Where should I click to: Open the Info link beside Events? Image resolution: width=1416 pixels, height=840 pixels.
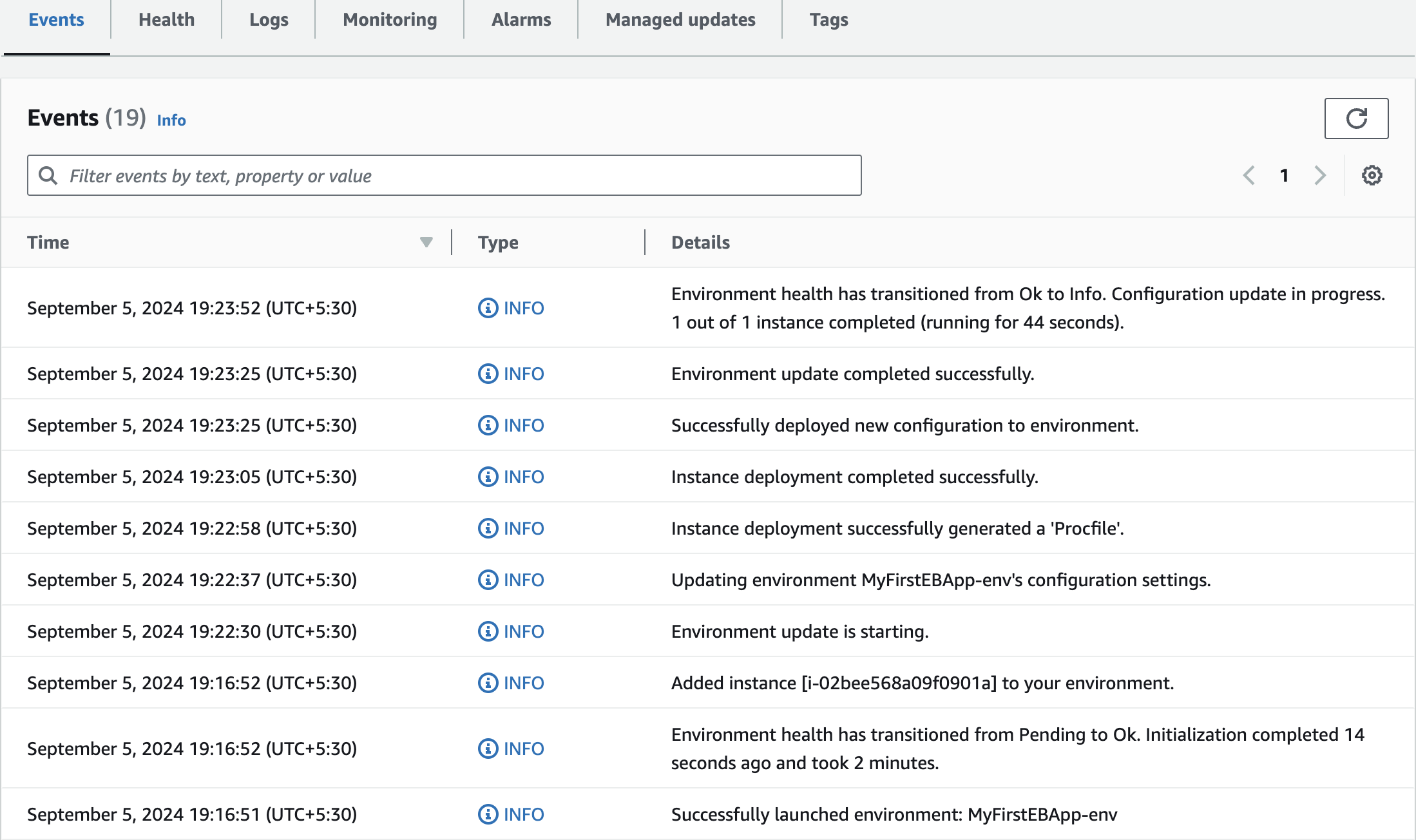tap(171, 120)
